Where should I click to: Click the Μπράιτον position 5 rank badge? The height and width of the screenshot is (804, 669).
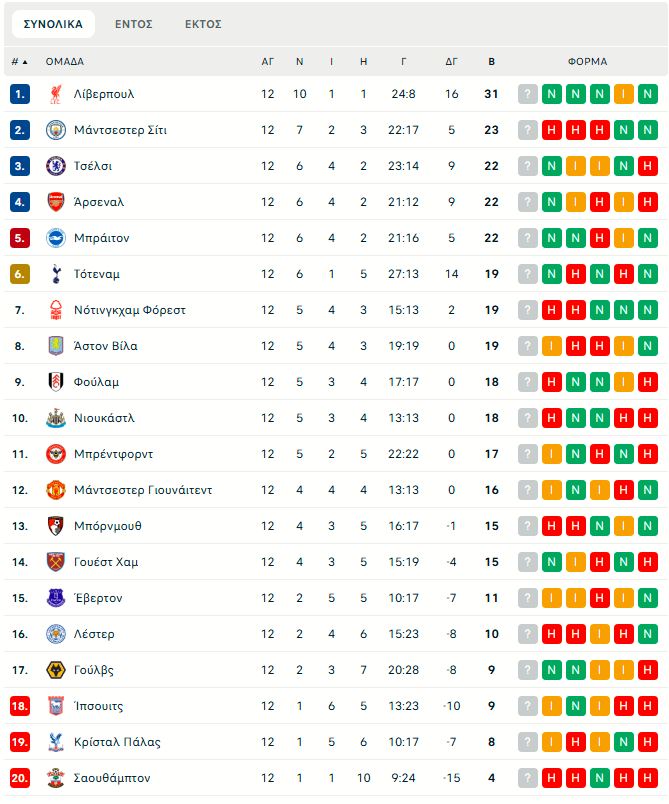click(x=20, y=238)
